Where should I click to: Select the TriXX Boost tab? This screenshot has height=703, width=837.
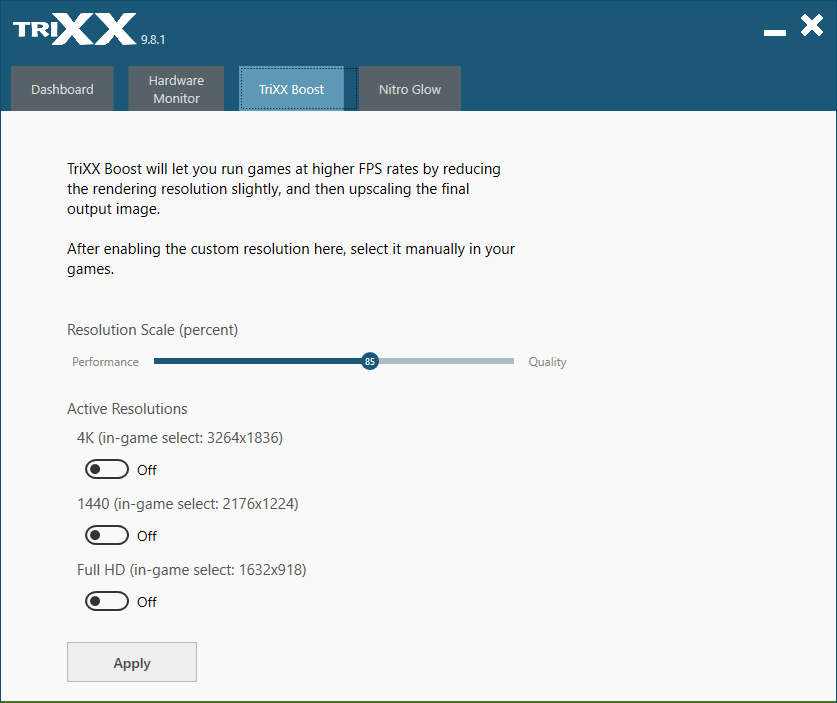[x=291, y=89]
